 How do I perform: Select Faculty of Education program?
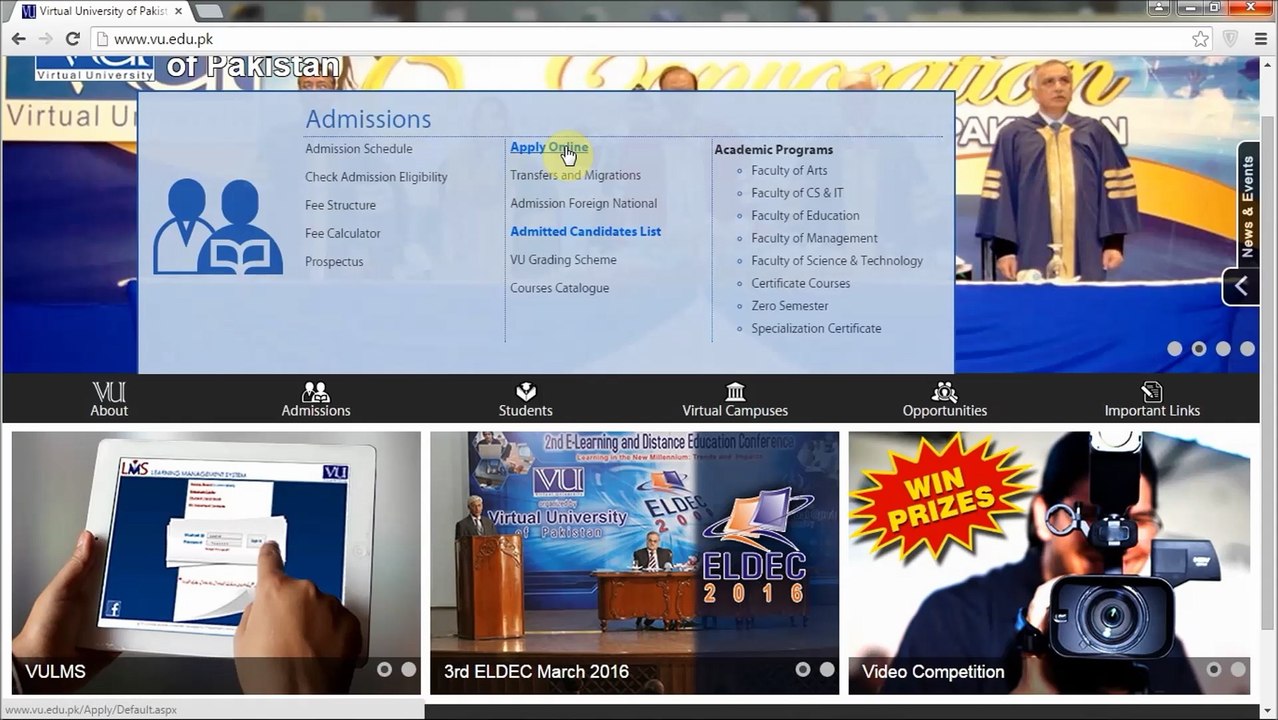[x=805, y=216]
